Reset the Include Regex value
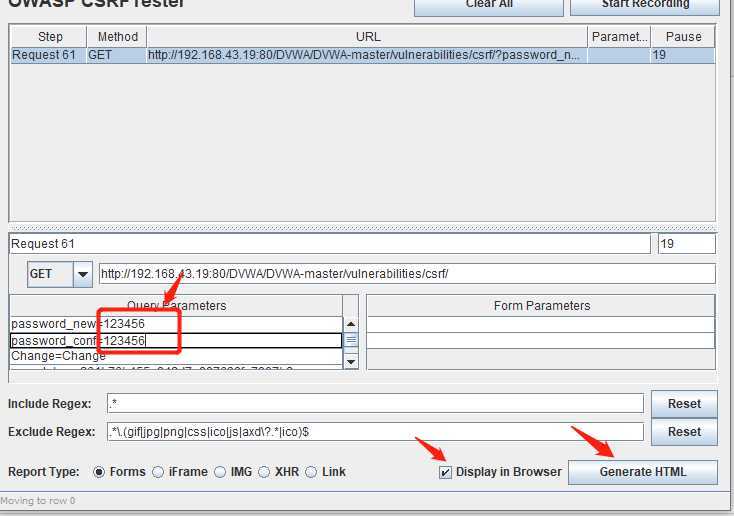 click(684, 404)
